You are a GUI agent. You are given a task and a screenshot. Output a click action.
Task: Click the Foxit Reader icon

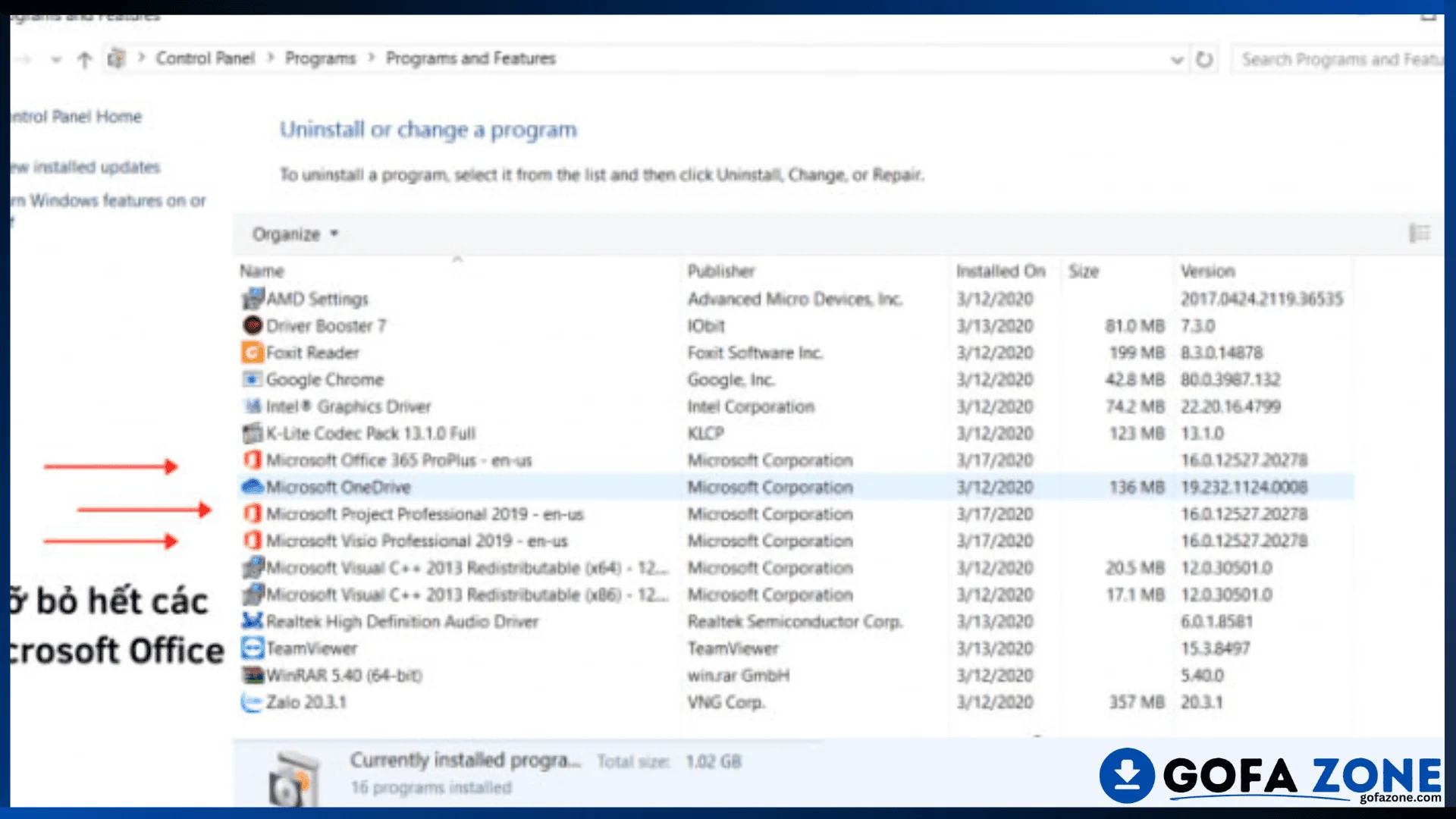(x=253, y=353)
